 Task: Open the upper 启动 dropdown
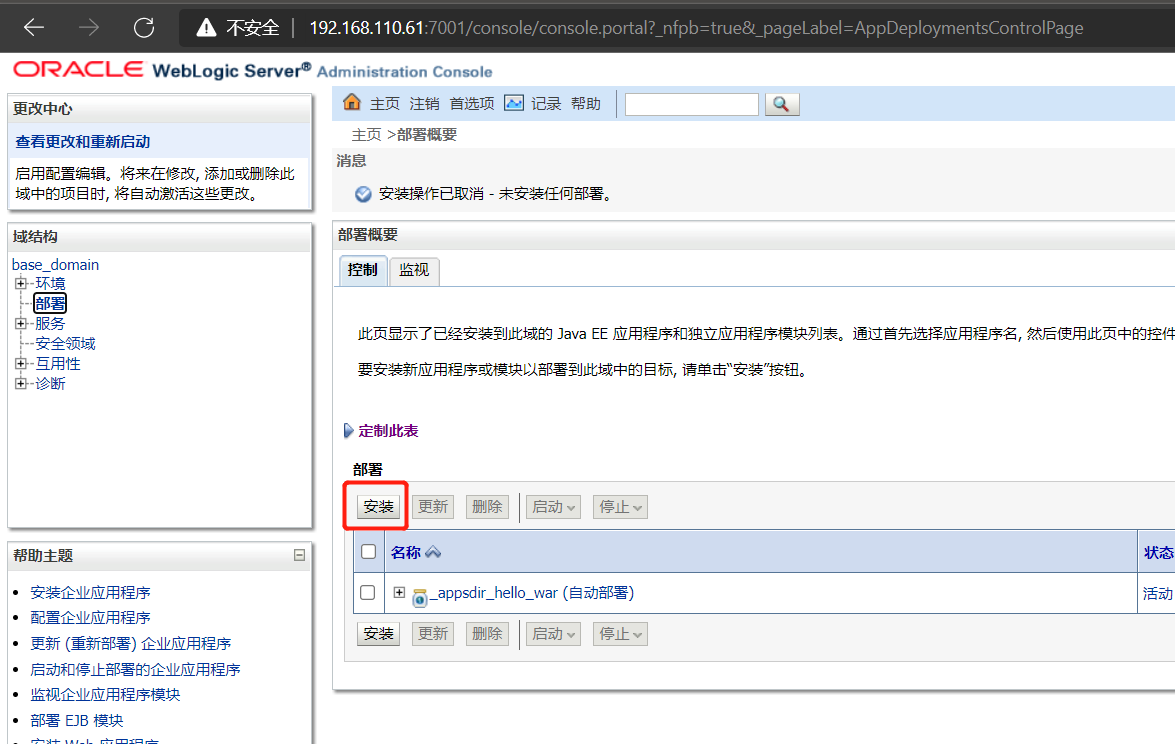click(x=553, y=507)
